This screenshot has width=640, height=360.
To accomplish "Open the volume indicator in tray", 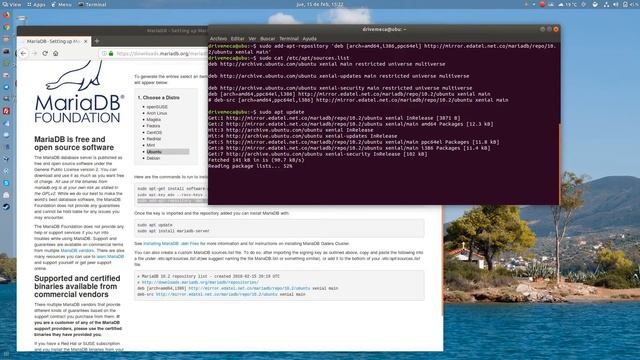I will pos(616,4).
